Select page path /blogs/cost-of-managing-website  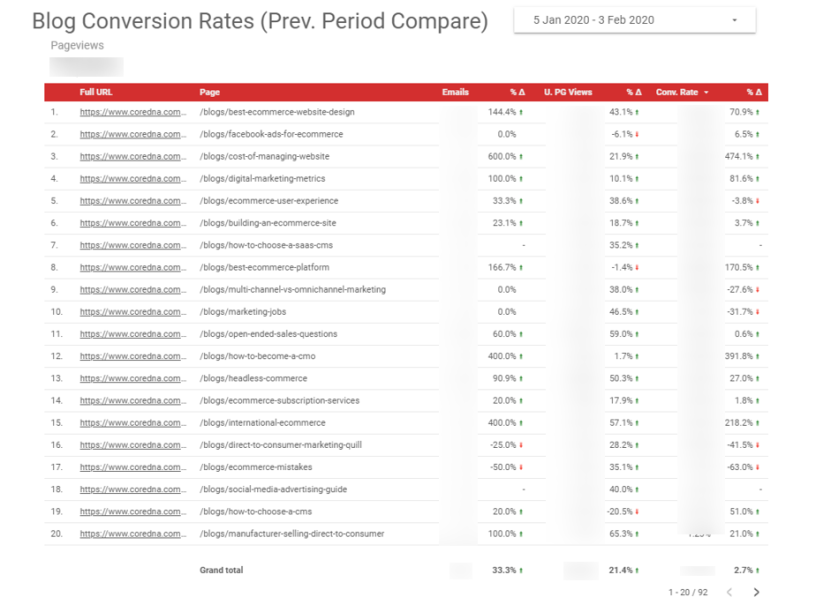[x=264, y=157]
